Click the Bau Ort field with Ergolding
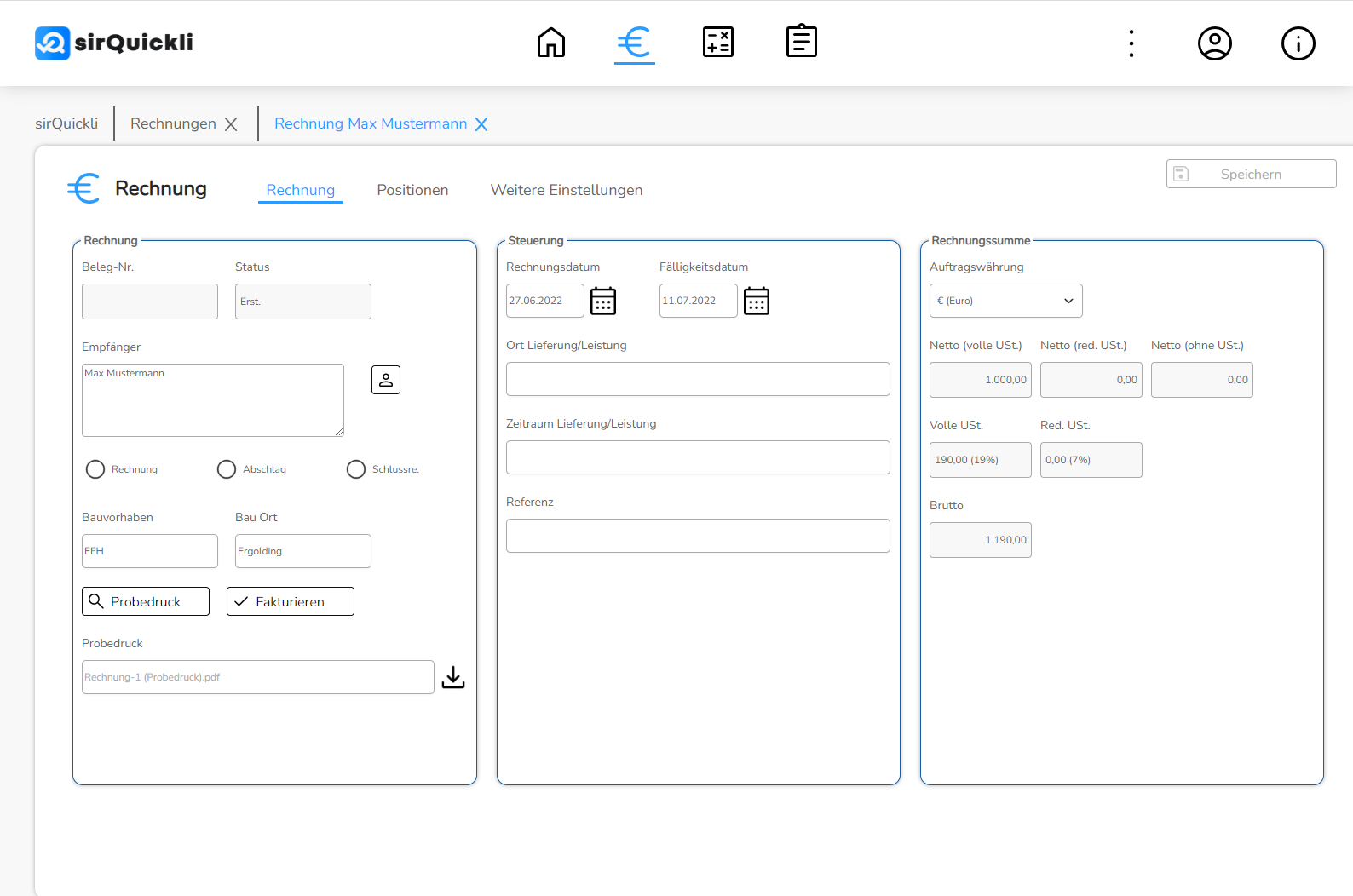 pos(303,551)
